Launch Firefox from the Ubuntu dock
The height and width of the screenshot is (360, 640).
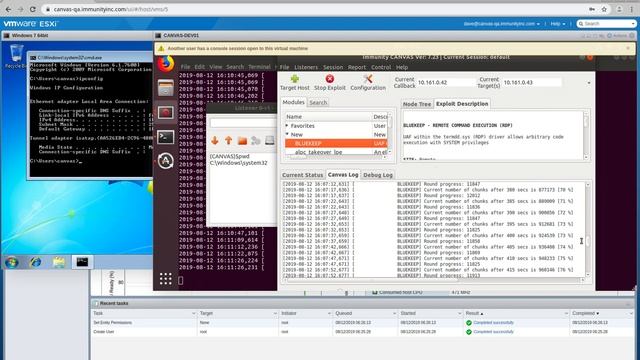[166, 64]
